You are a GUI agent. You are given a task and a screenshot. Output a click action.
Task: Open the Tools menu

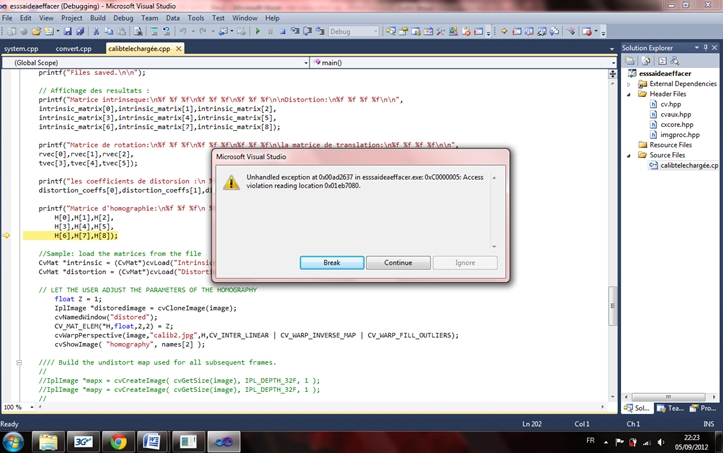(196, 18)
